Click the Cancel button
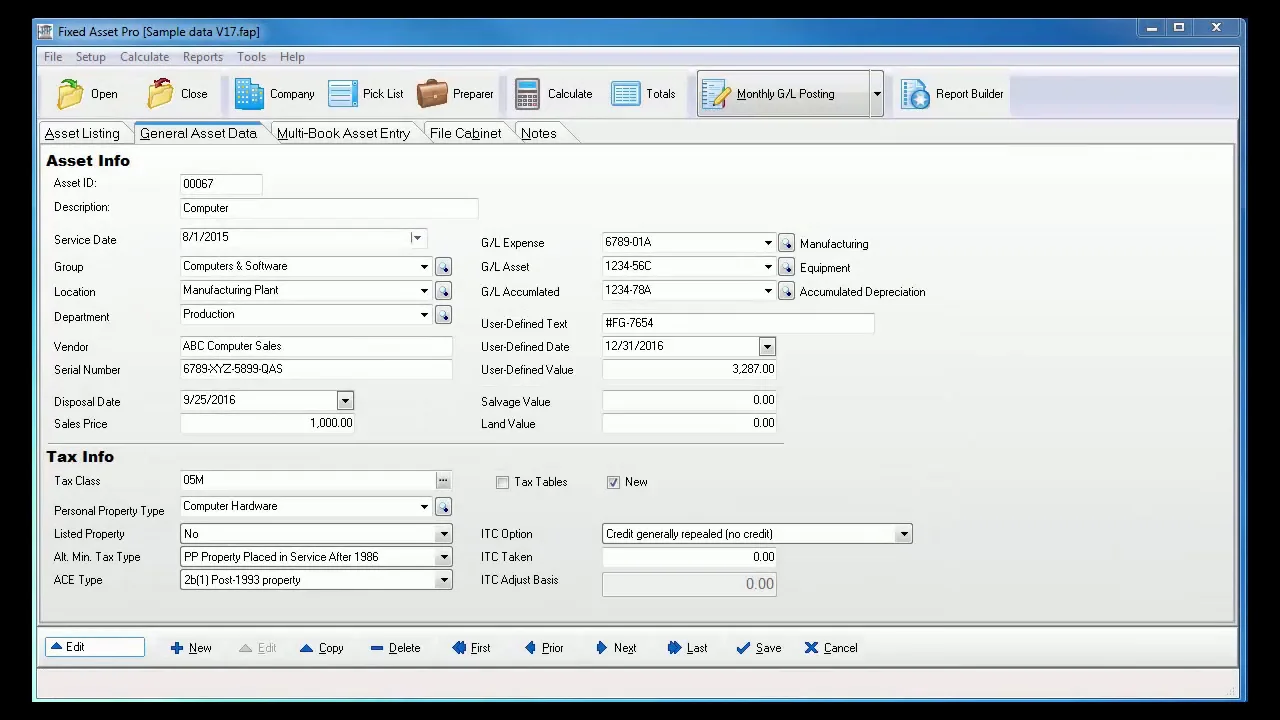Viewport: 1280px width, 720px height. (x=831, y=648)
